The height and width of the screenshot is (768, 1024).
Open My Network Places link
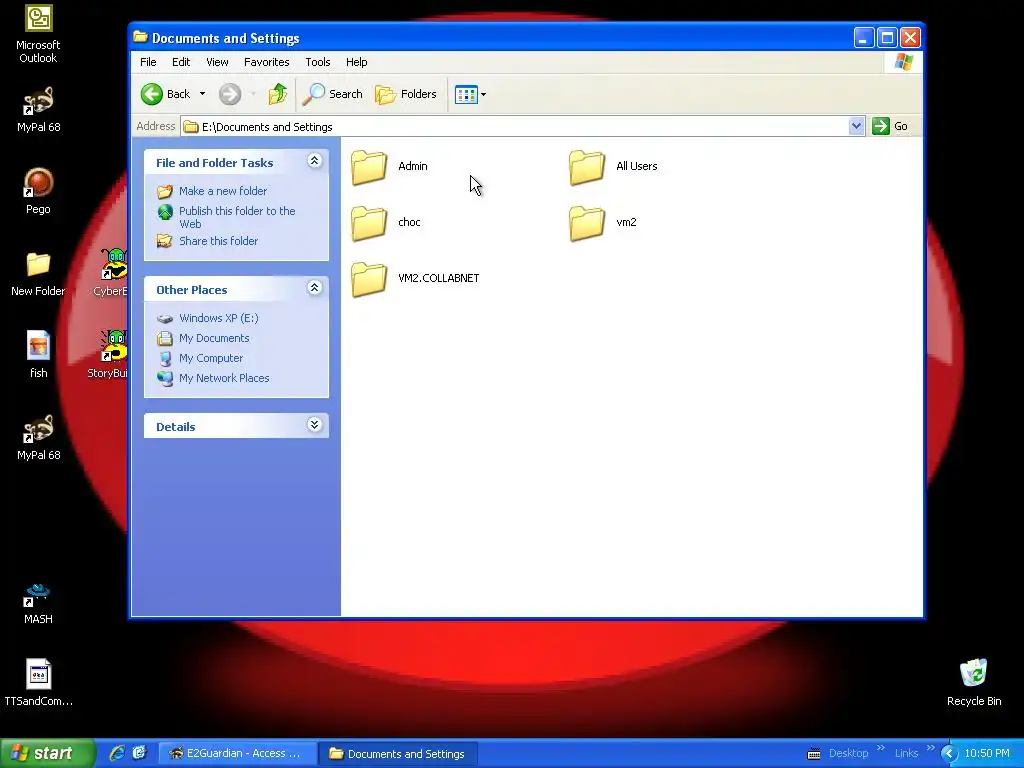coord(224,378)
